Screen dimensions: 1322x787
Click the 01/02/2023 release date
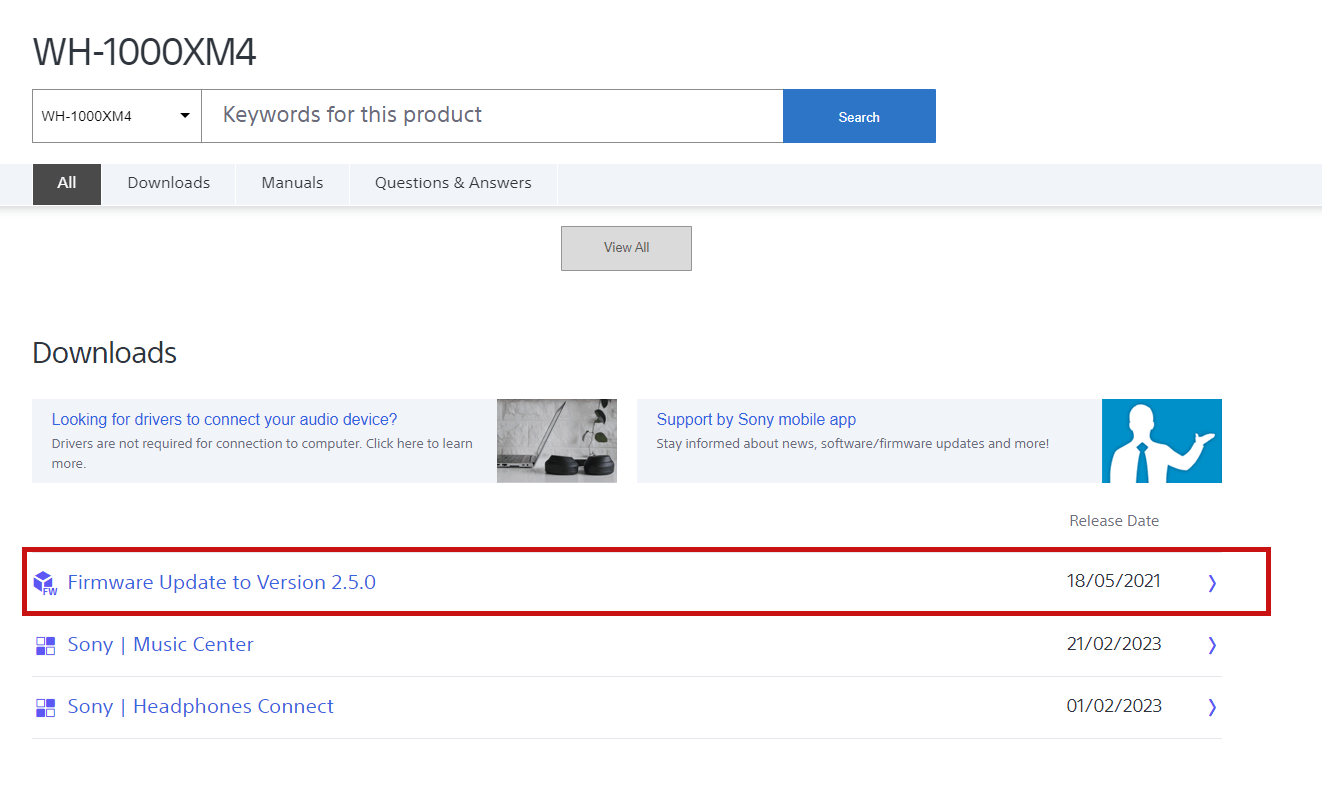coord(1114,706)
